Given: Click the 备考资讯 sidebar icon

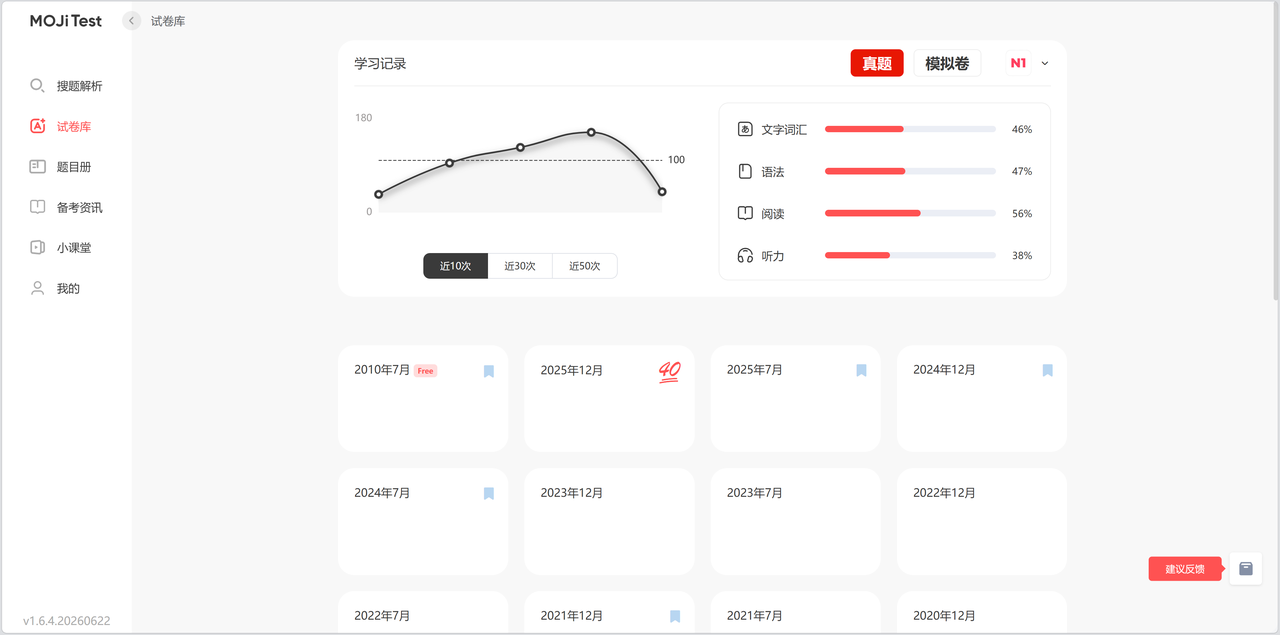Looking at the screenshot, I should coord(38,207).
